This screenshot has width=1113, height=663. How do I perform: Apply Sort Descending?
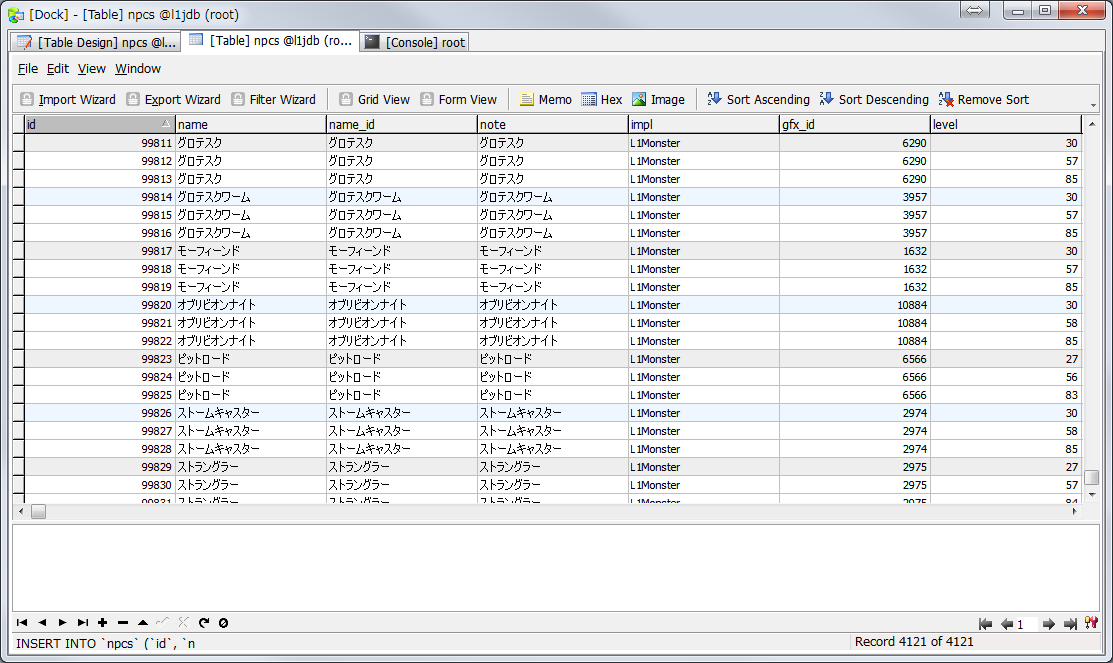point(874,99)
